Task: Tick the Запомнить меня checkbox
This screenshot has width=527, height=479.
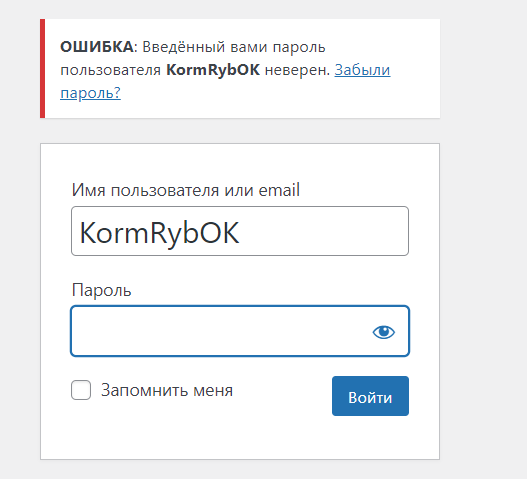Action: (x=81, y=390)
